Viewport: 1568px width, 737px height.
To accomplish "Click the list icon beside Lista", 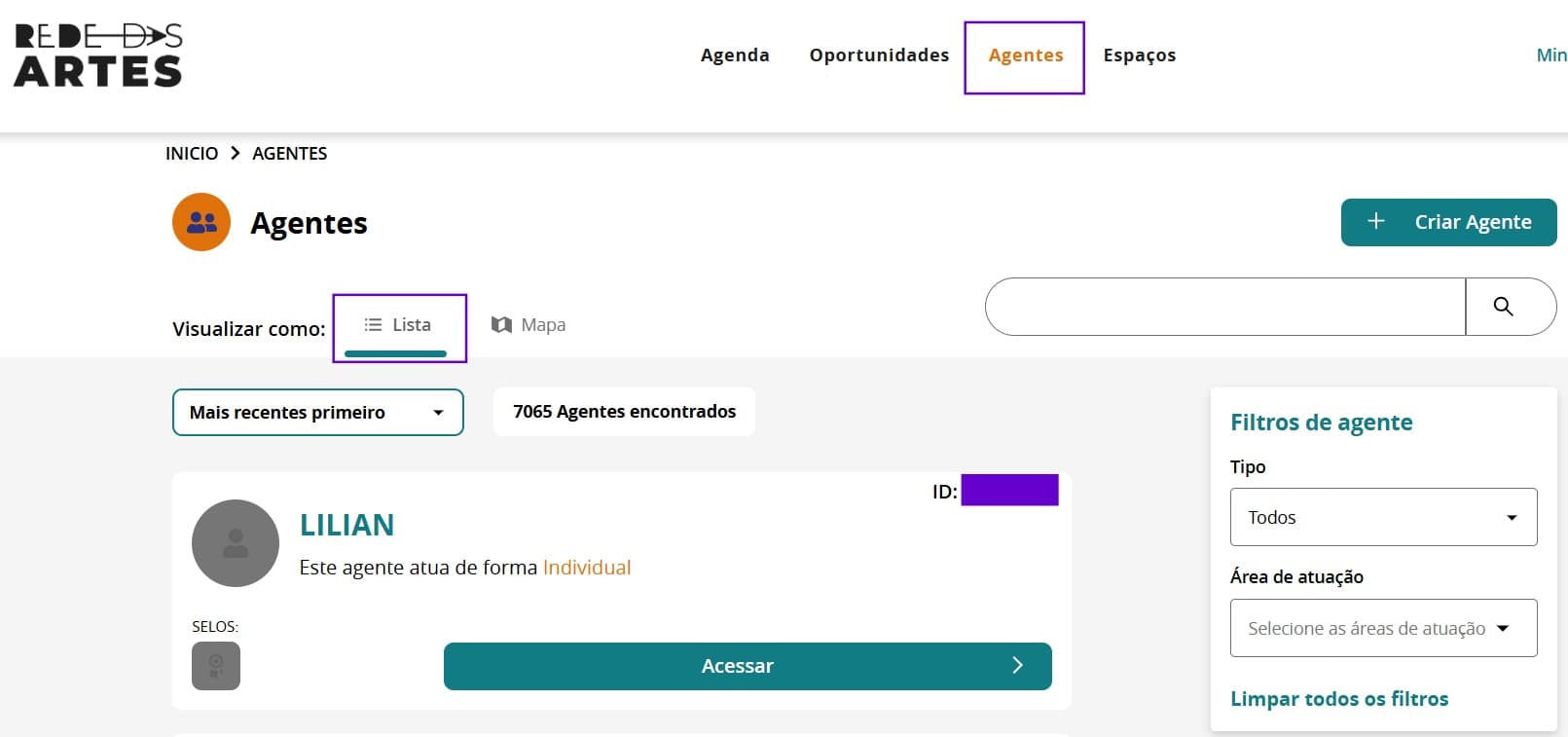I will coord(373,325).
